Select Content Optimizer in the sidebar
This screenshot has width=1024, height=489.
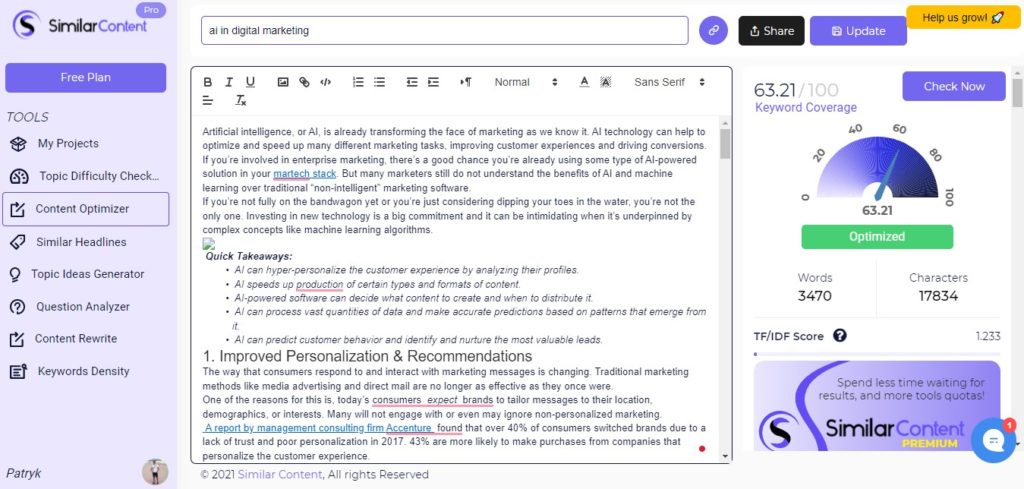tap(86, 209)
